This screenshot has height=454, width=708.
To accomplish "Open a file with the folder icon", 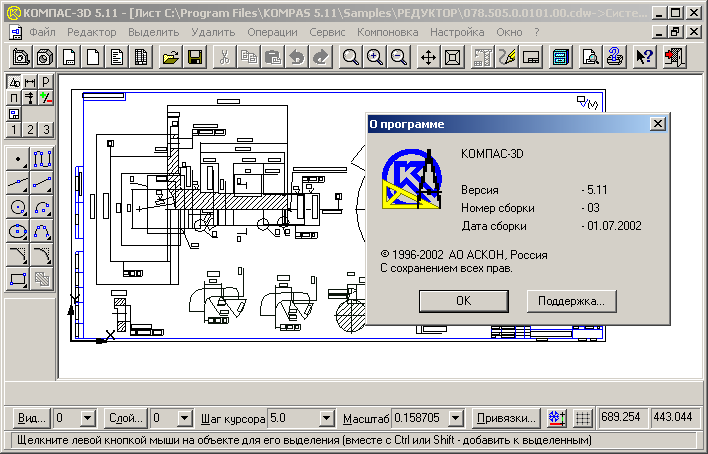I will point(171,57).
